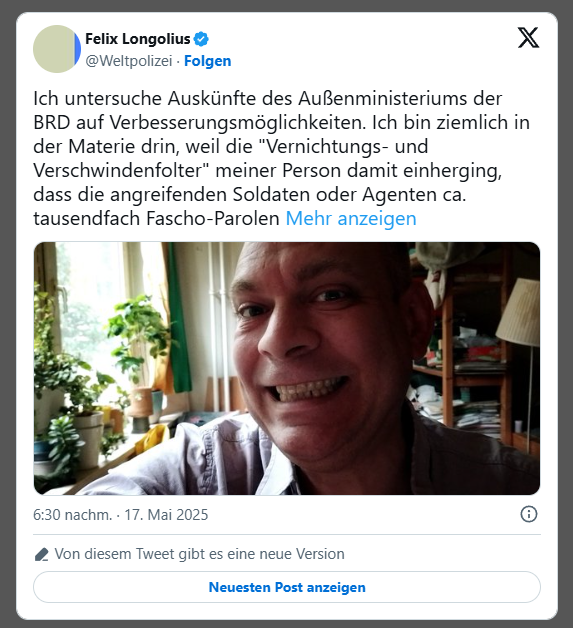Click the tweet text about Außenministeriums

pos(281,158)
